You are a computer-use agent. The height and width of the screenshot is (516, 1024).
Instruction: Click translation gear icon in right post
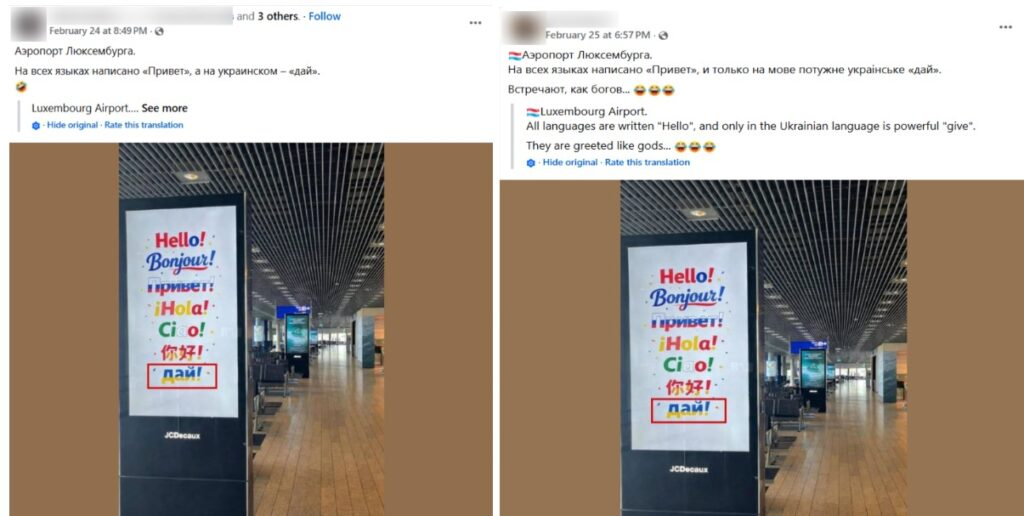coord(531,163)
